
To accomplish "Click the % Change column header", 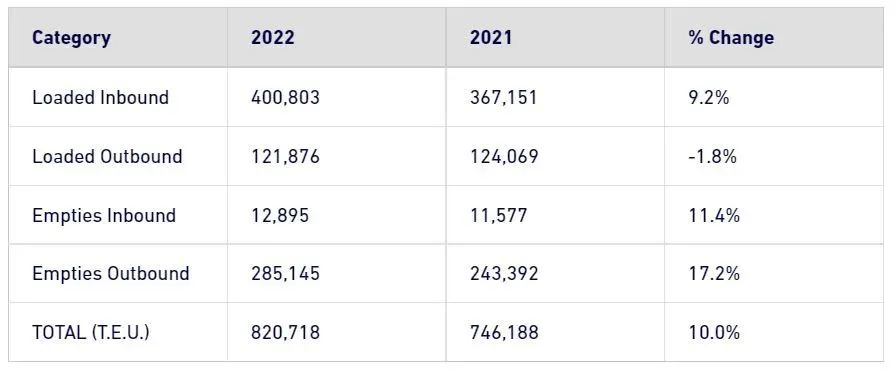I will (x=731, y=38).
